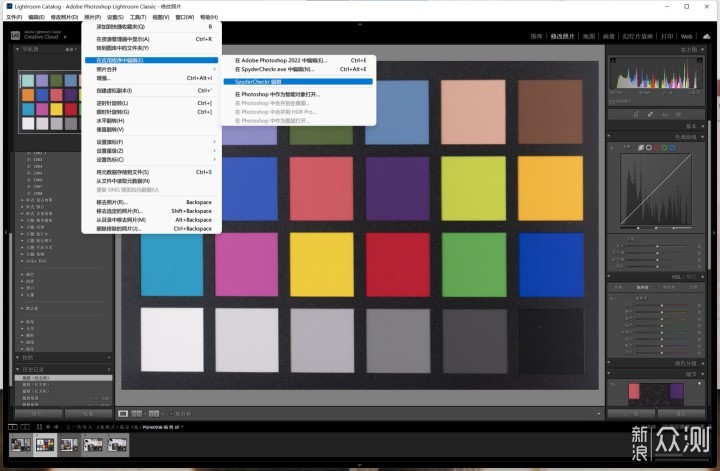Image resolution: width=720 pixels, height=471 pixels.
Task: Choose the white point curve circle icon
Action: pyautogui.click(x=649, y=147)
